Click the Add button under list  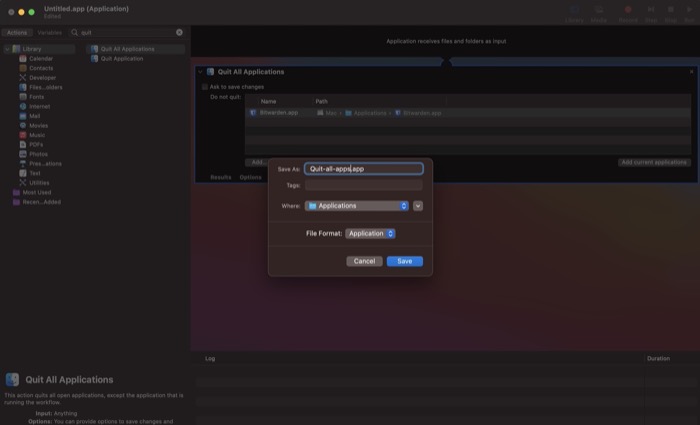click(x=257, y=162)
